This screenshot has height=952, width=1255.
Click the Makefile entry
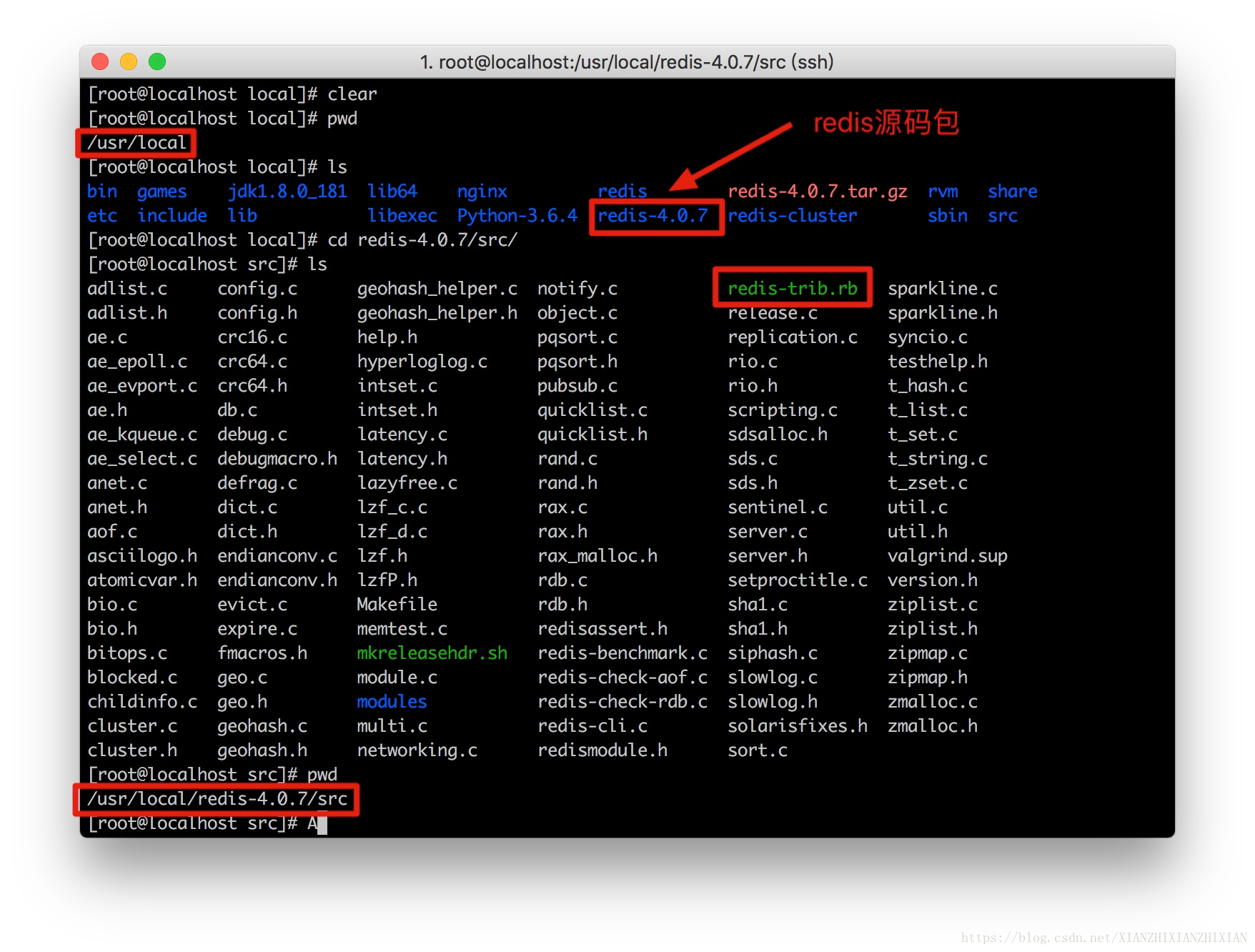click(397, 605)
